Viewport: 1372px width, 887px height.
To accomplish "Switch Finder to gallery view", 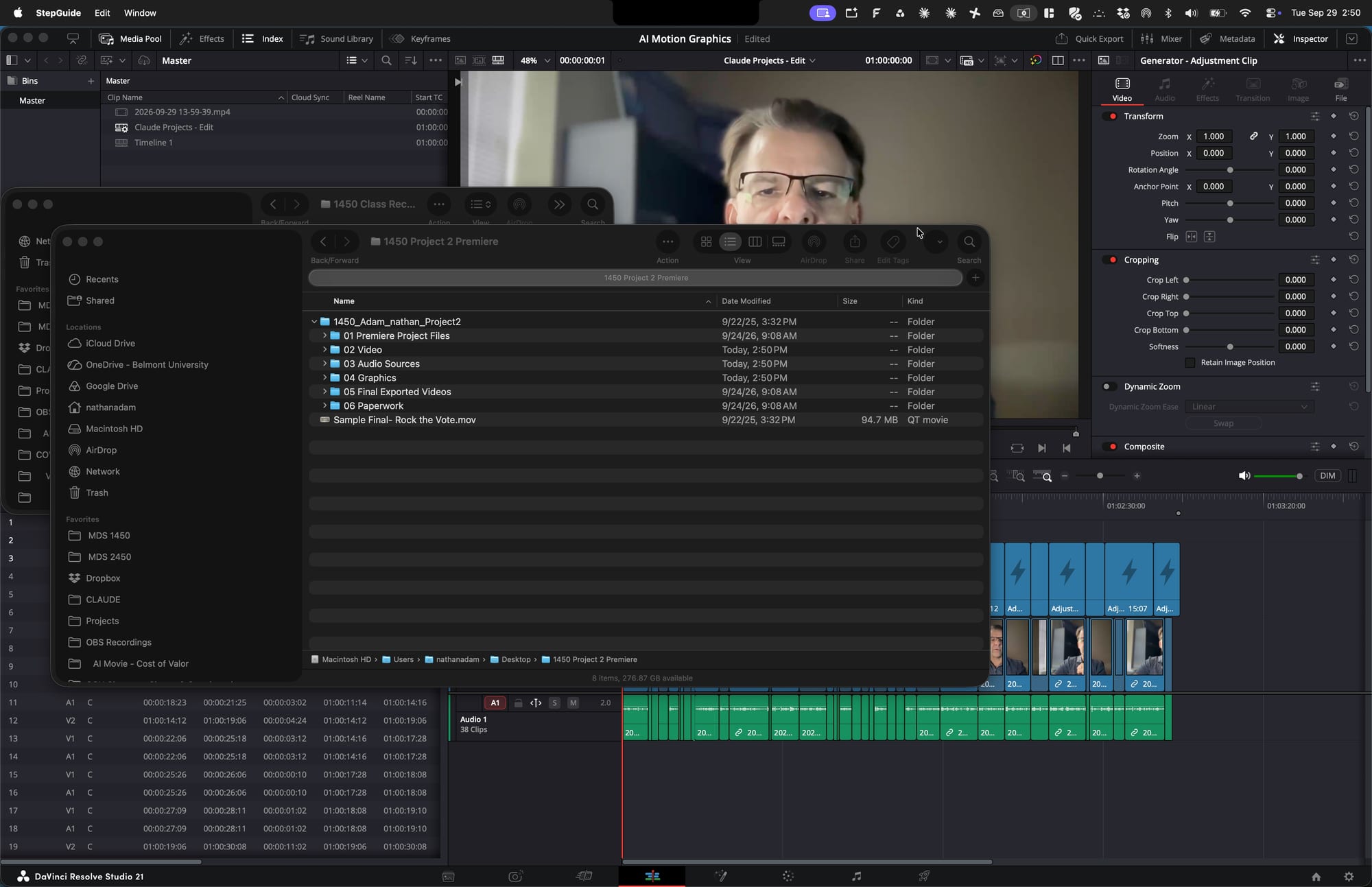I will pyautogui.click(x=779, y=241).
